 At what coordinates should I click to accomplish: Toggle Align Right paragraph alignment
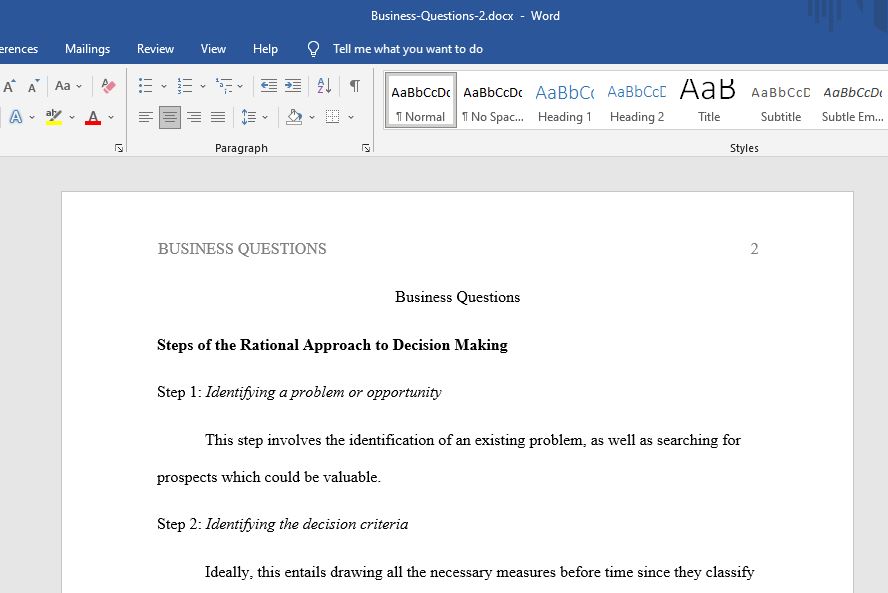pos(194,117)
